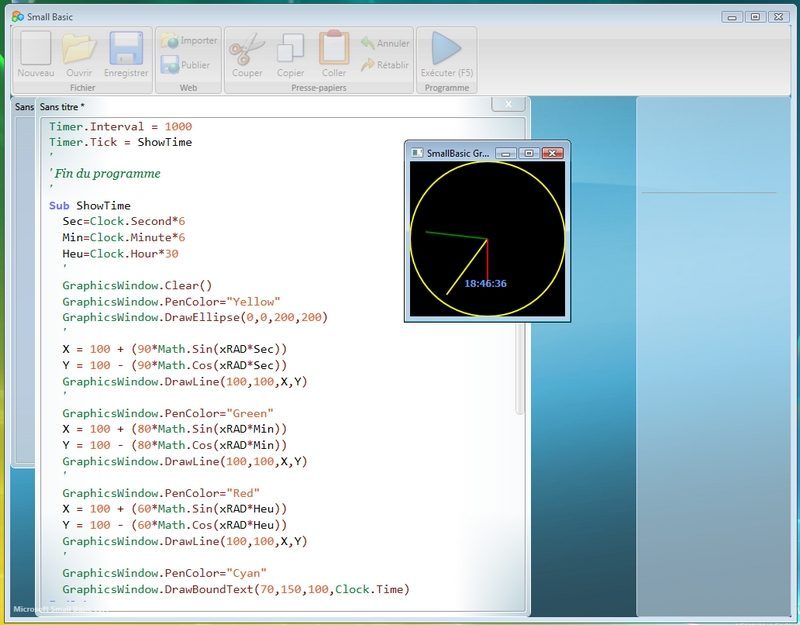Click the clock time text 18:46:36
This screenshot has height=625, width=800.
tap(485, 284)
